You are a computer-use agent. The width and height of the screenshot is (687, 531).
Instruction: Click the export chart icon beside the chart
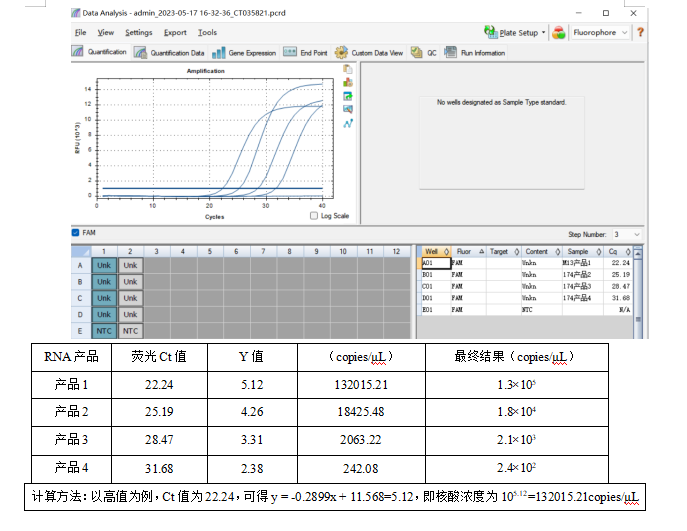point(348,96)
